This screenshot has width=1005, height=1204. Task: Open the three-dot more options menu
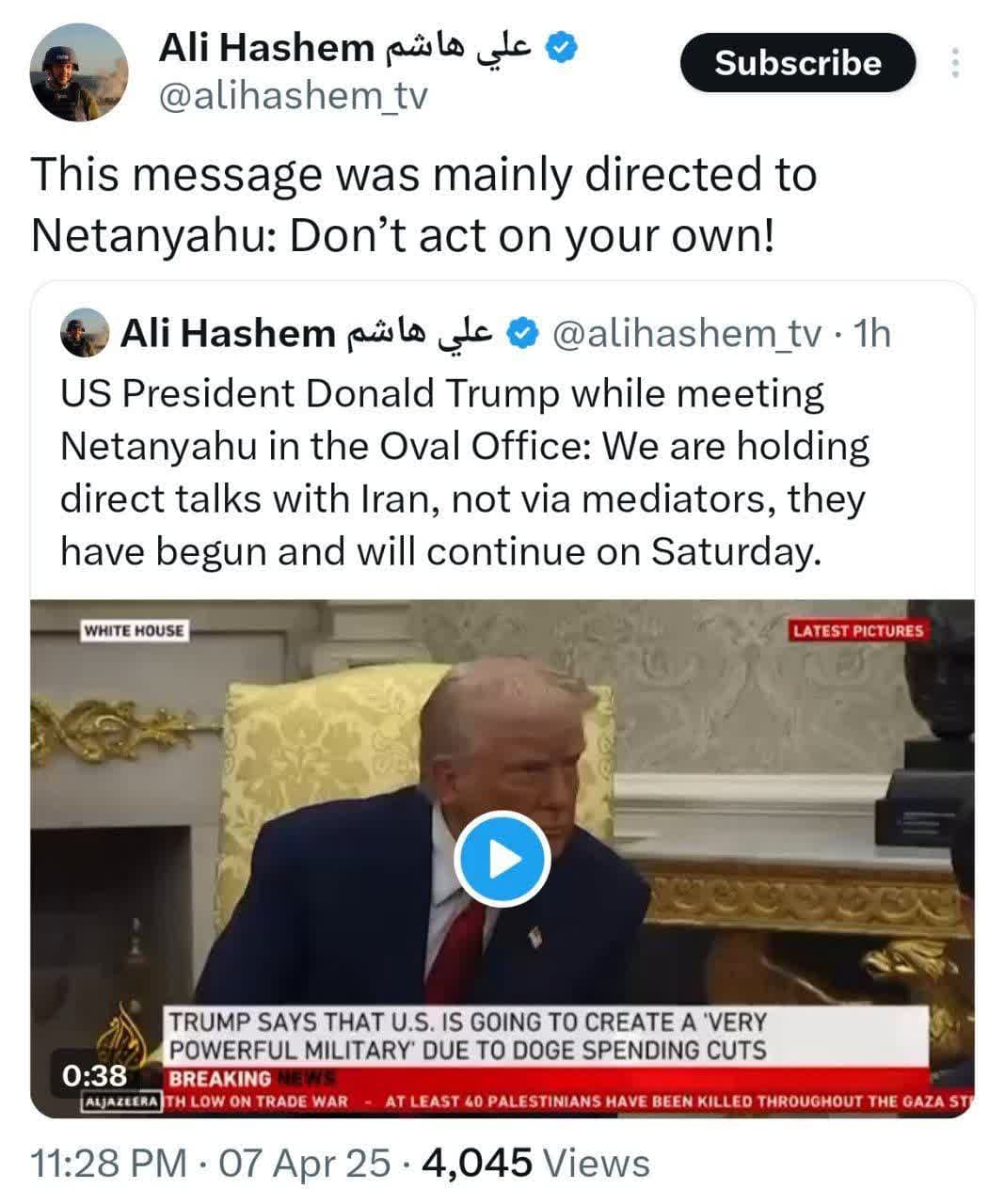click(x=955, y=63)
